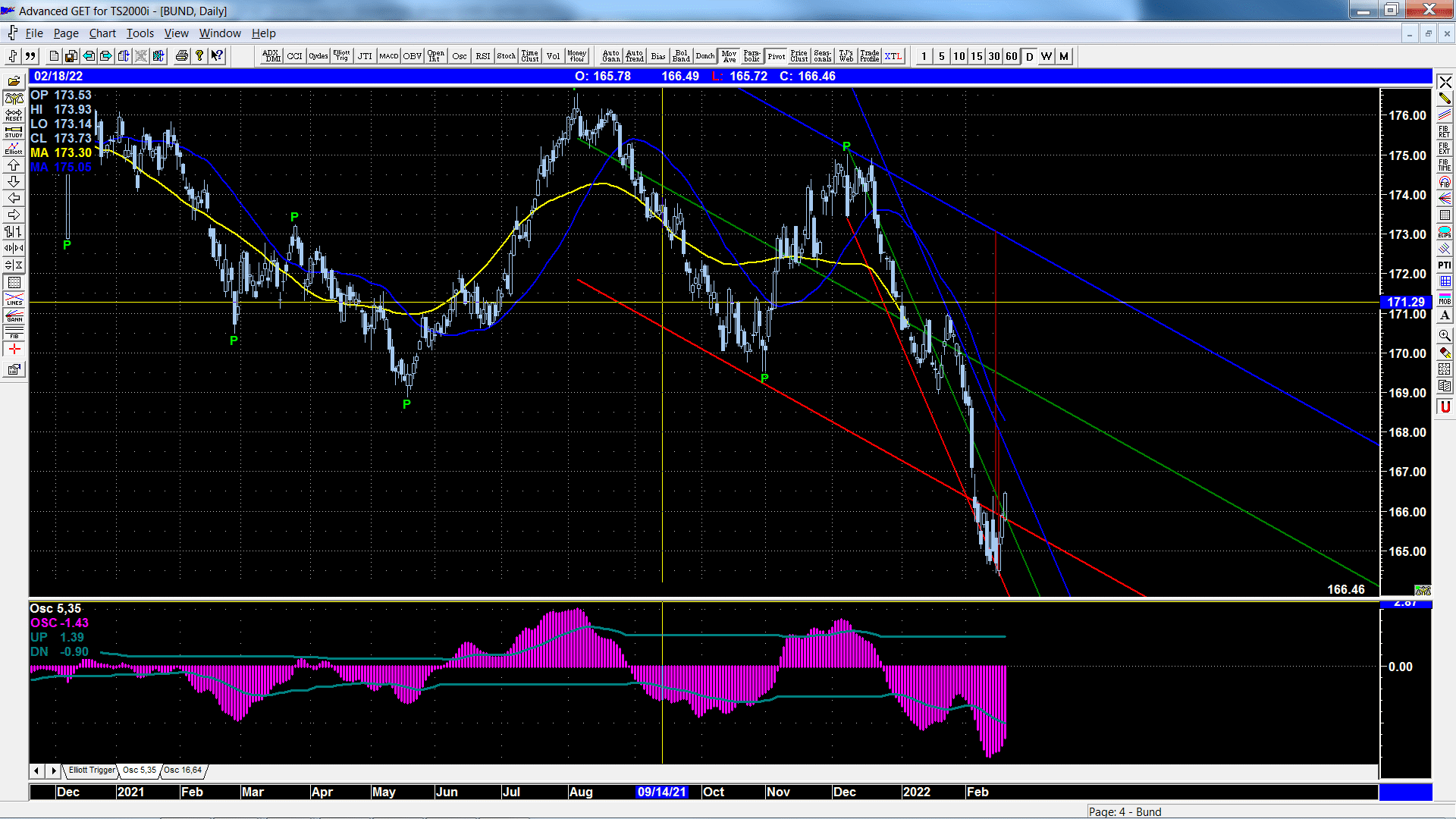Toggle the Parabolic study button
The image size is (1456, 819).
tap(752, 56)
